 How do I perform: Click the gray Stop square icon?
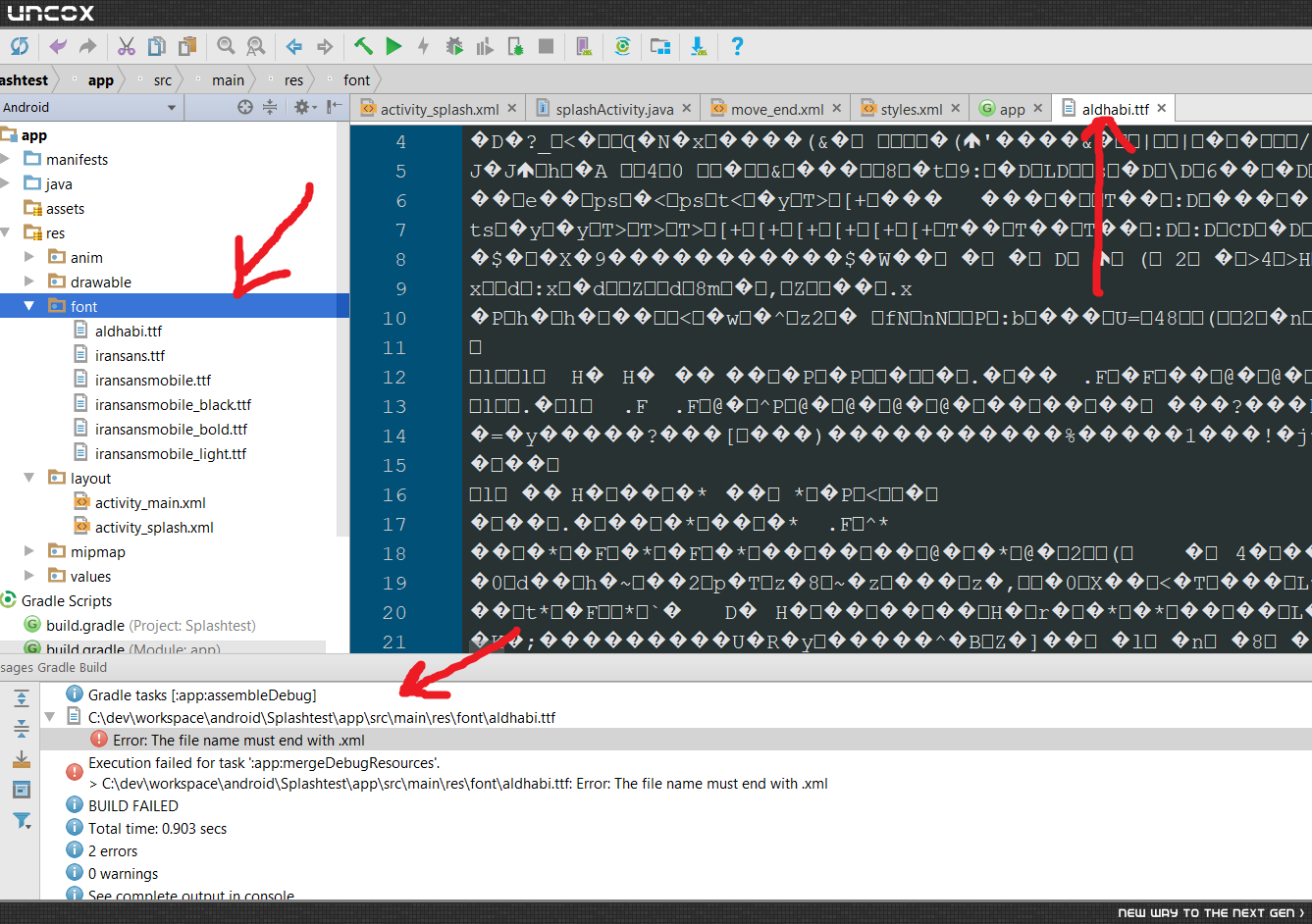pos(547,46)
